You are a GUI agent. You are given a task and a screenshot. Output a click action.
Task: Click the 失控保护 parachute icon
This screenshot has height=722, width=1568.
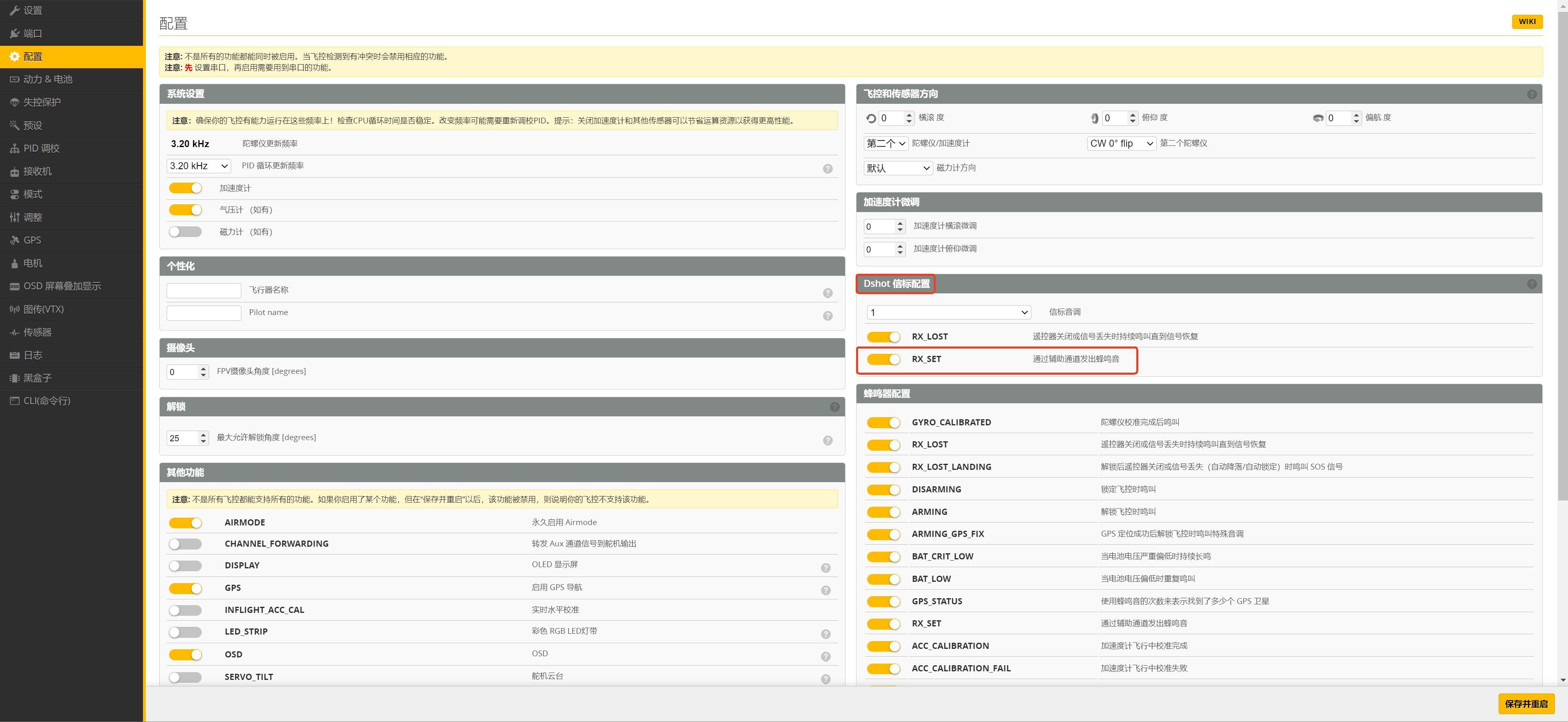click(15, 102)
